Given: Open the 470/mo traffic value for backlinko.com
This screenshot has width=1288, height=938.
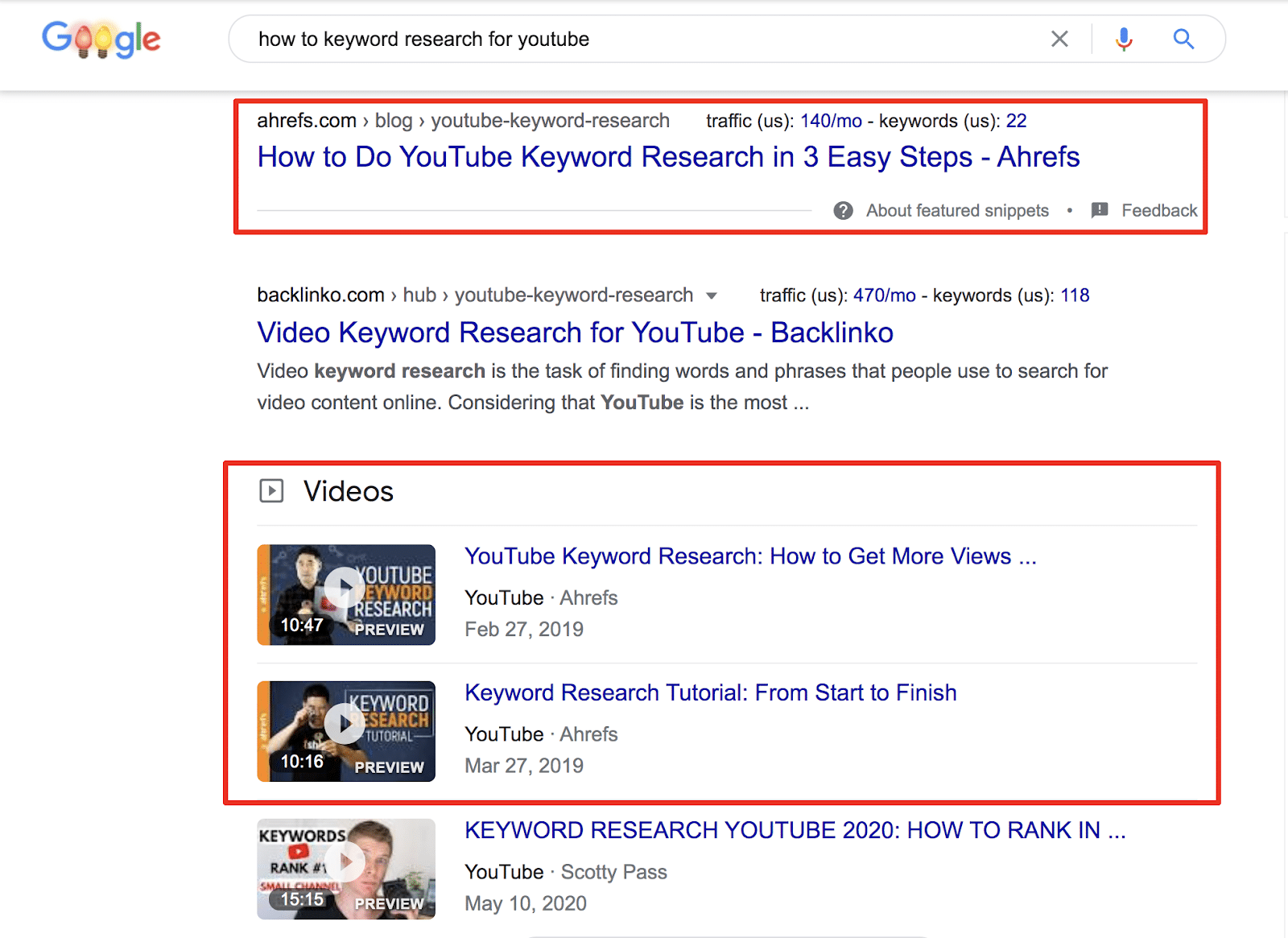Looking at the screenshot, I should click(x=884, y=295).
